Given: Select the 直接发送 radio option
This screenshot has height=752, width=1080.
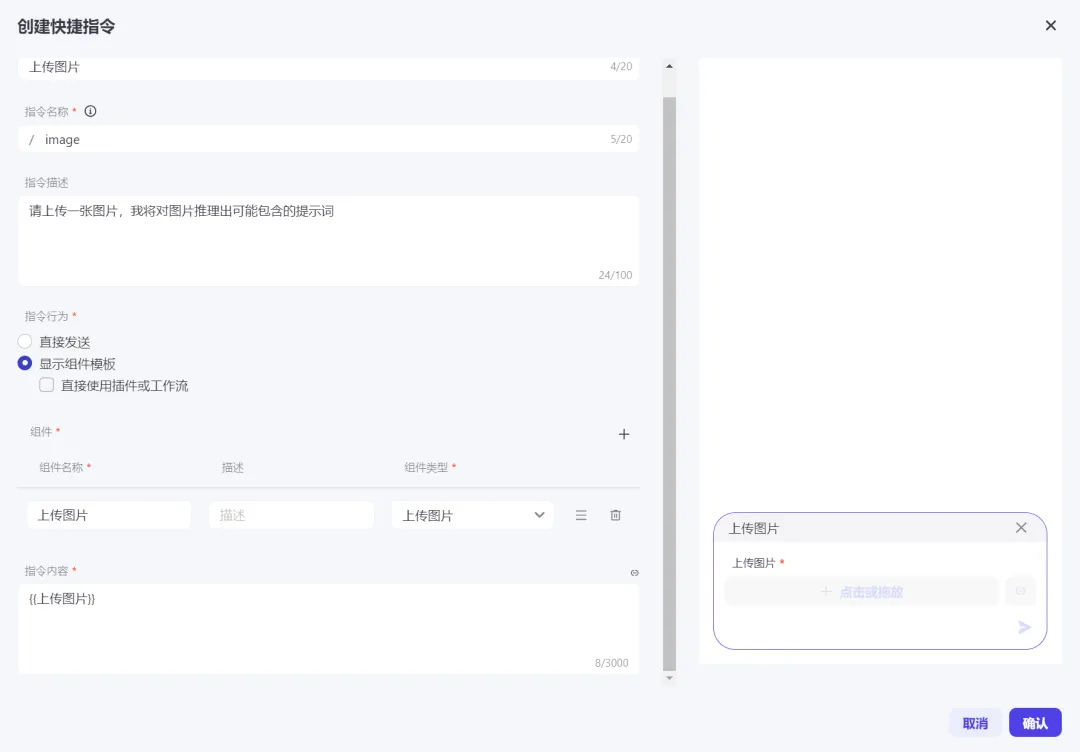Looking at the screenshot, I should [x=25, y=342].
